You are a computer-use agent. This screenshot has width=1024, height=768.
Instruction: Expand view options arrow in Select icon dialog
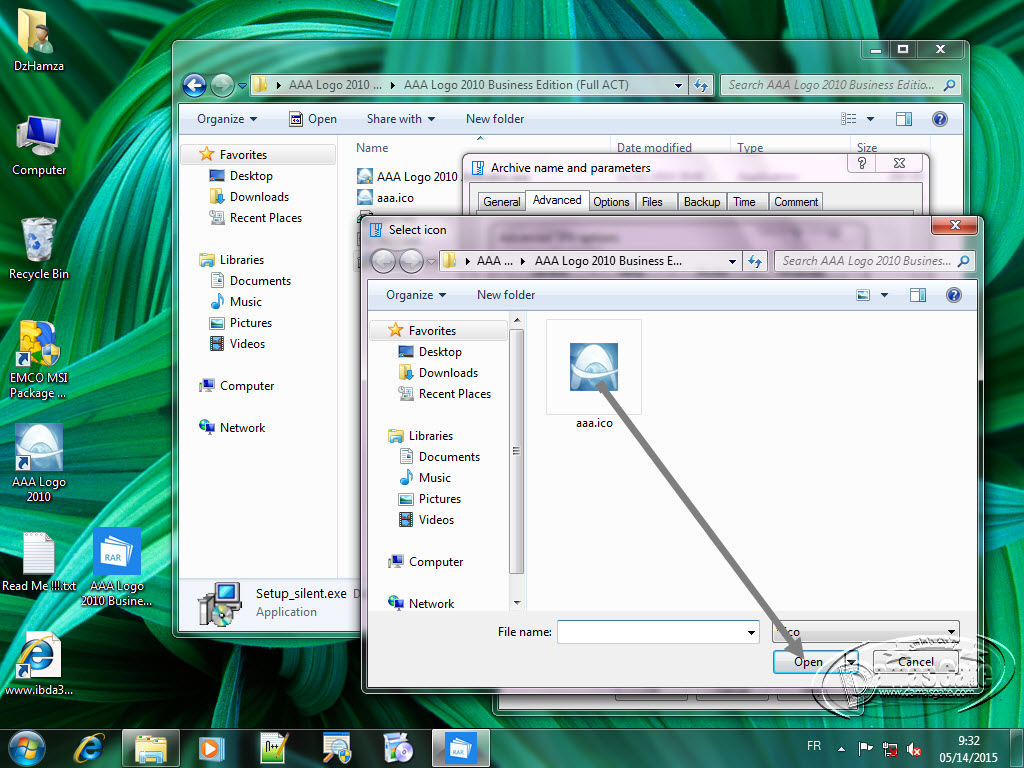tap(884, 295)
